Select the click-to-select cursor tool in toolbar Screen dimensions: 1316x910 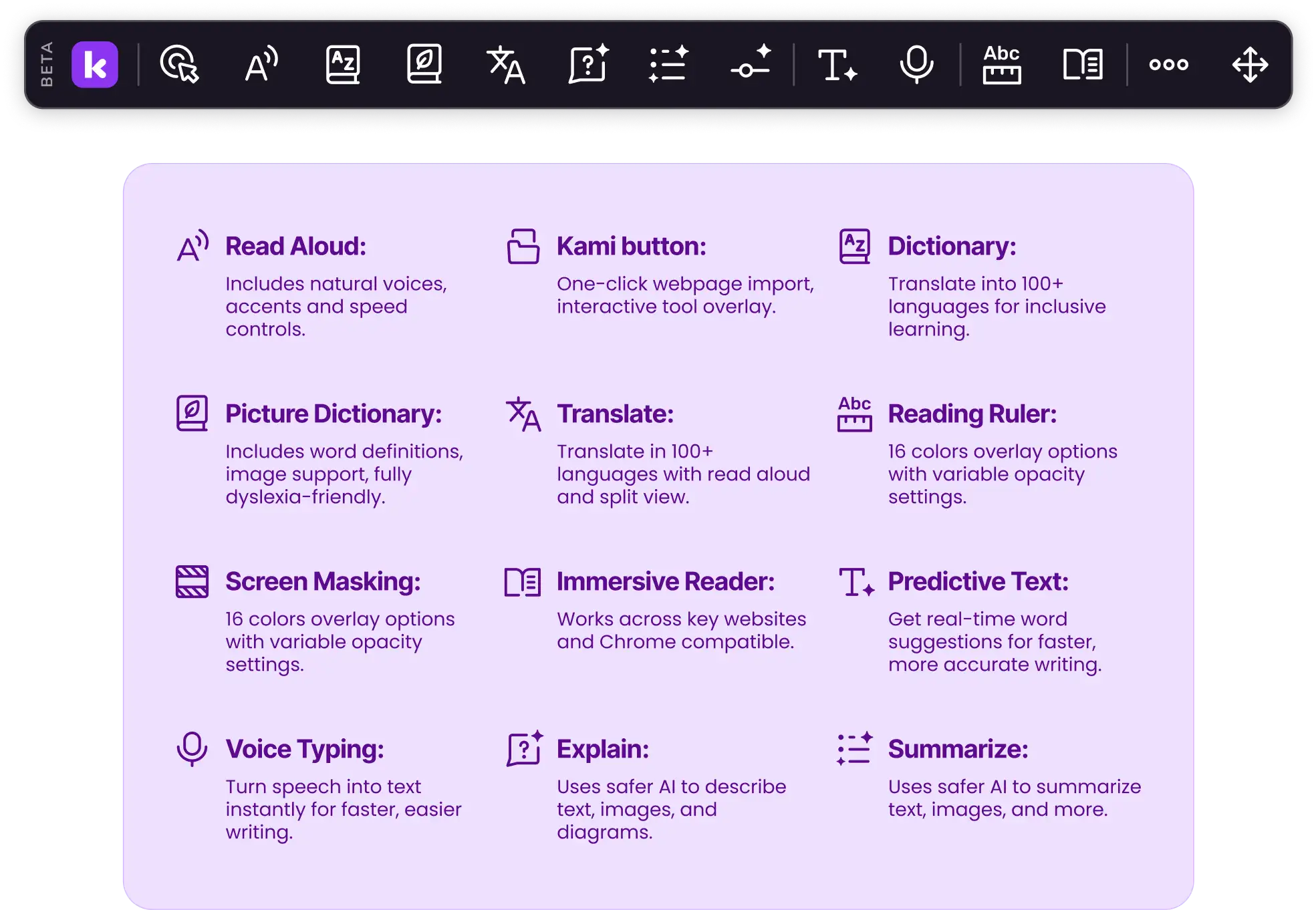179,64
